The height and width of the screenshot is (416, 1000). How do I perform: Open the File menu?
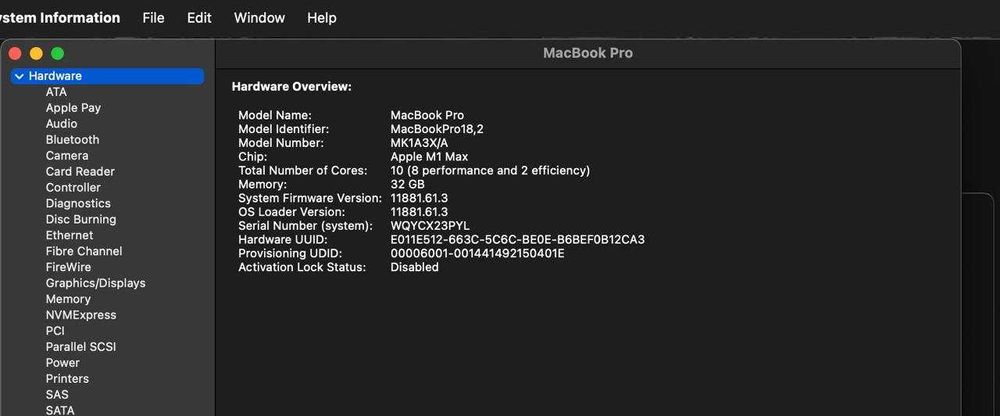click(x=153, y=18)
